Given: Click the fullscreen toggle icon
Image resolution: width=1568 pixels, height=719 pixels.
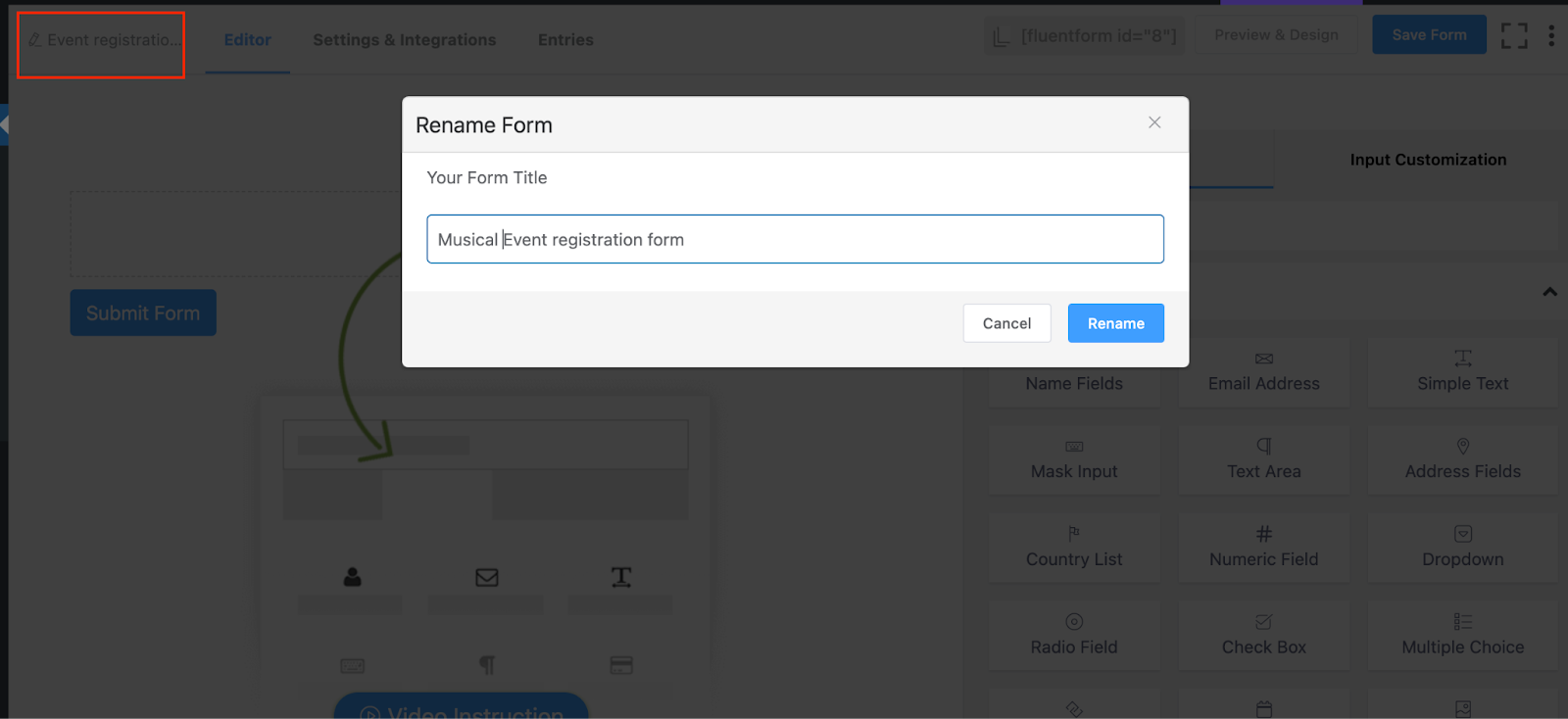Looking at the screenshot, I should click(1514, 36).
